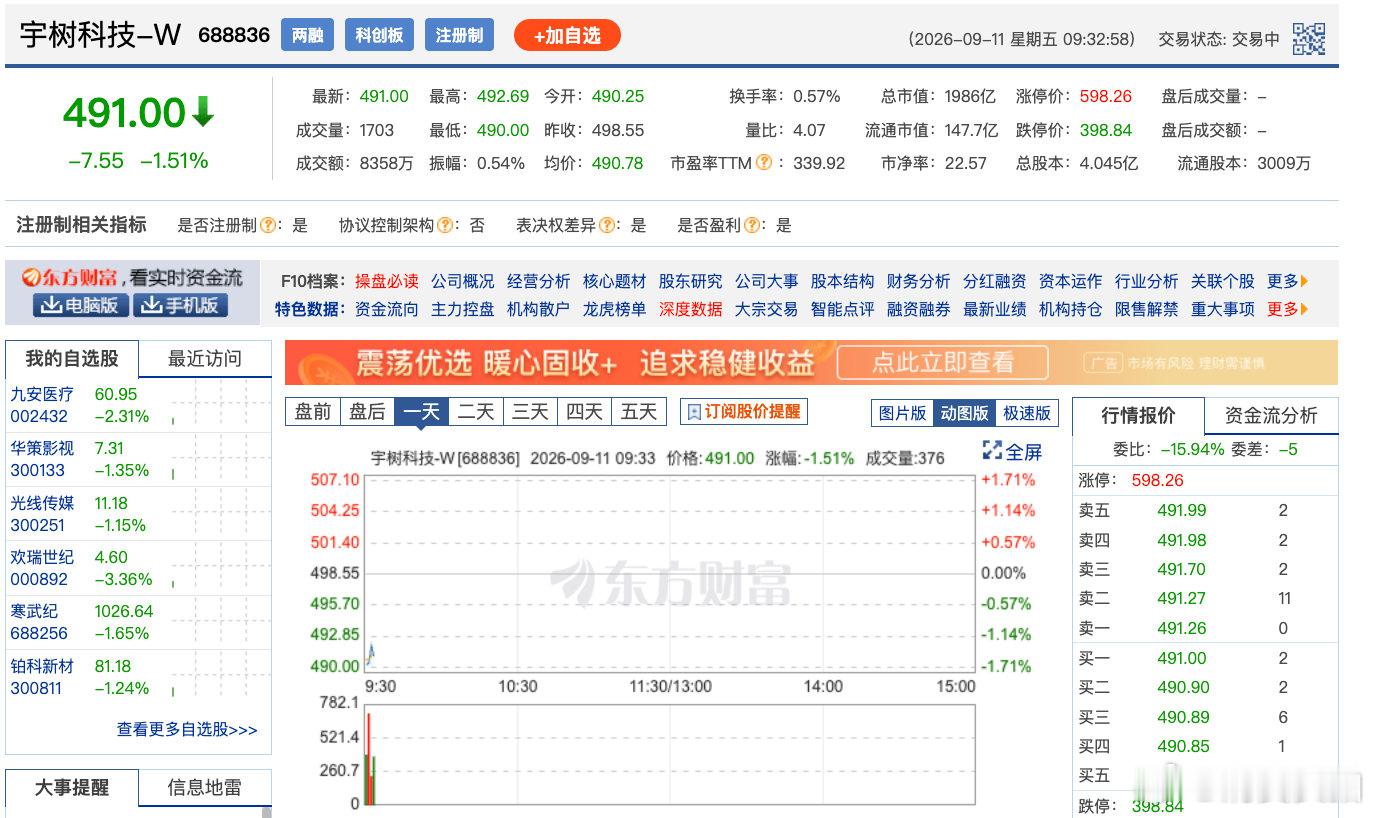
Task: Subscribe via 订阅股价提醒 button
Action: point(743,411)
